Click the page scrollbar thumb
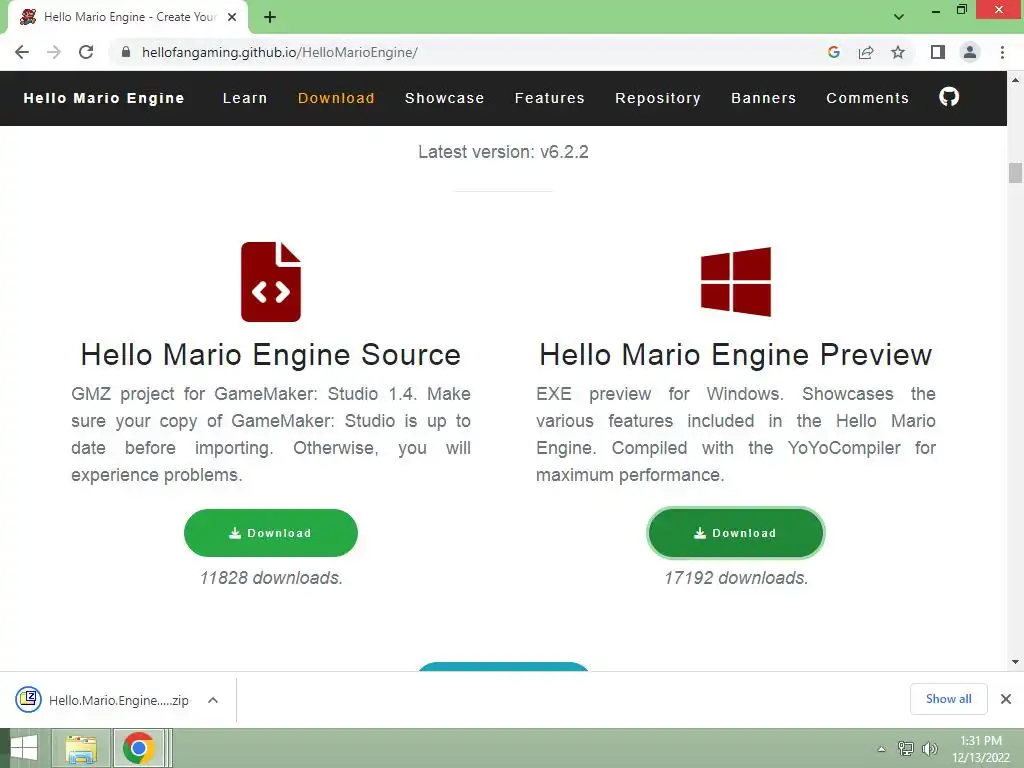 tap(1015, 173)
